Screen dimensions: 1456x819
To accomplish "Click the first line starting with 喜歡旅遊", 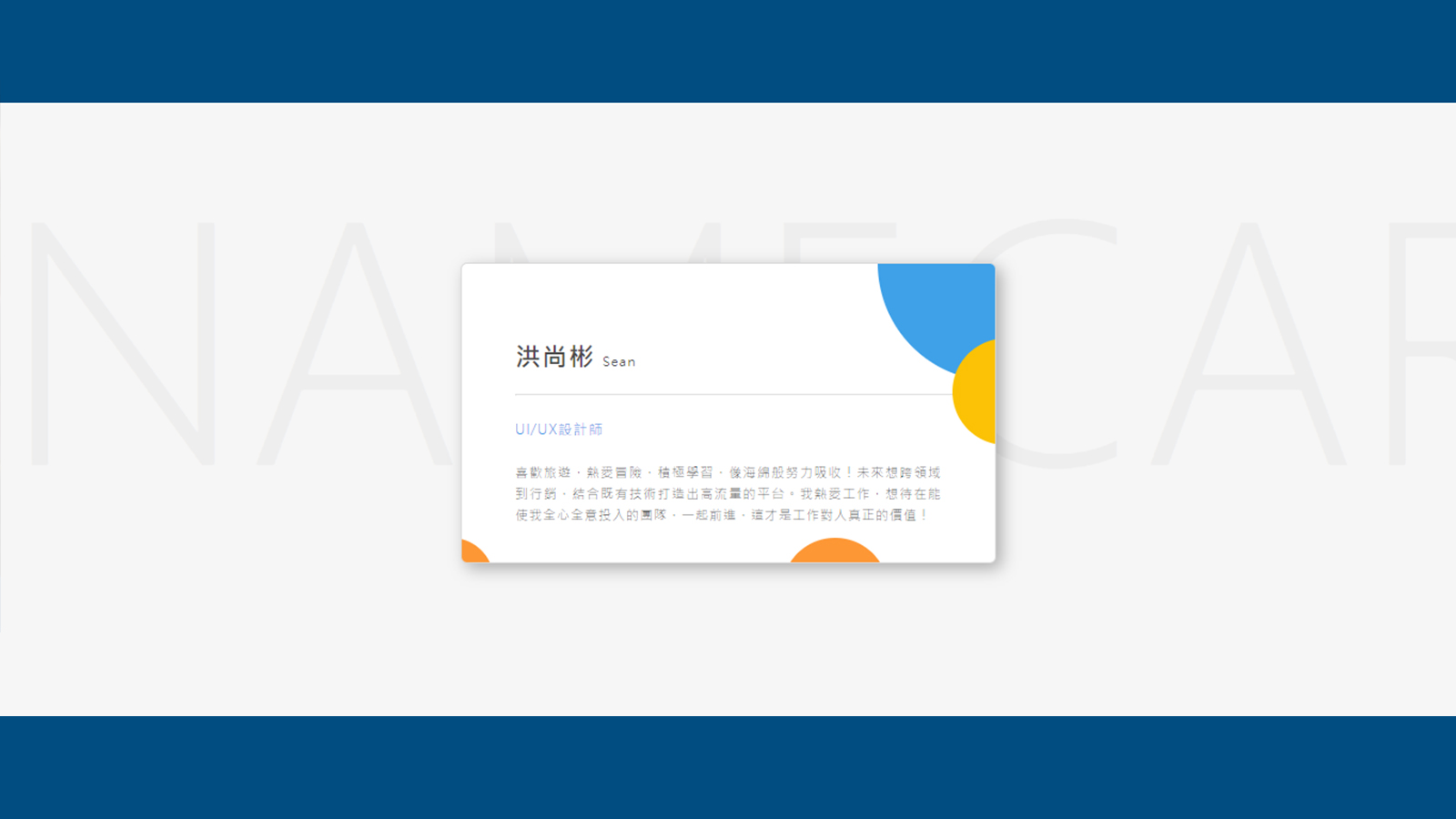I will 728,472.
